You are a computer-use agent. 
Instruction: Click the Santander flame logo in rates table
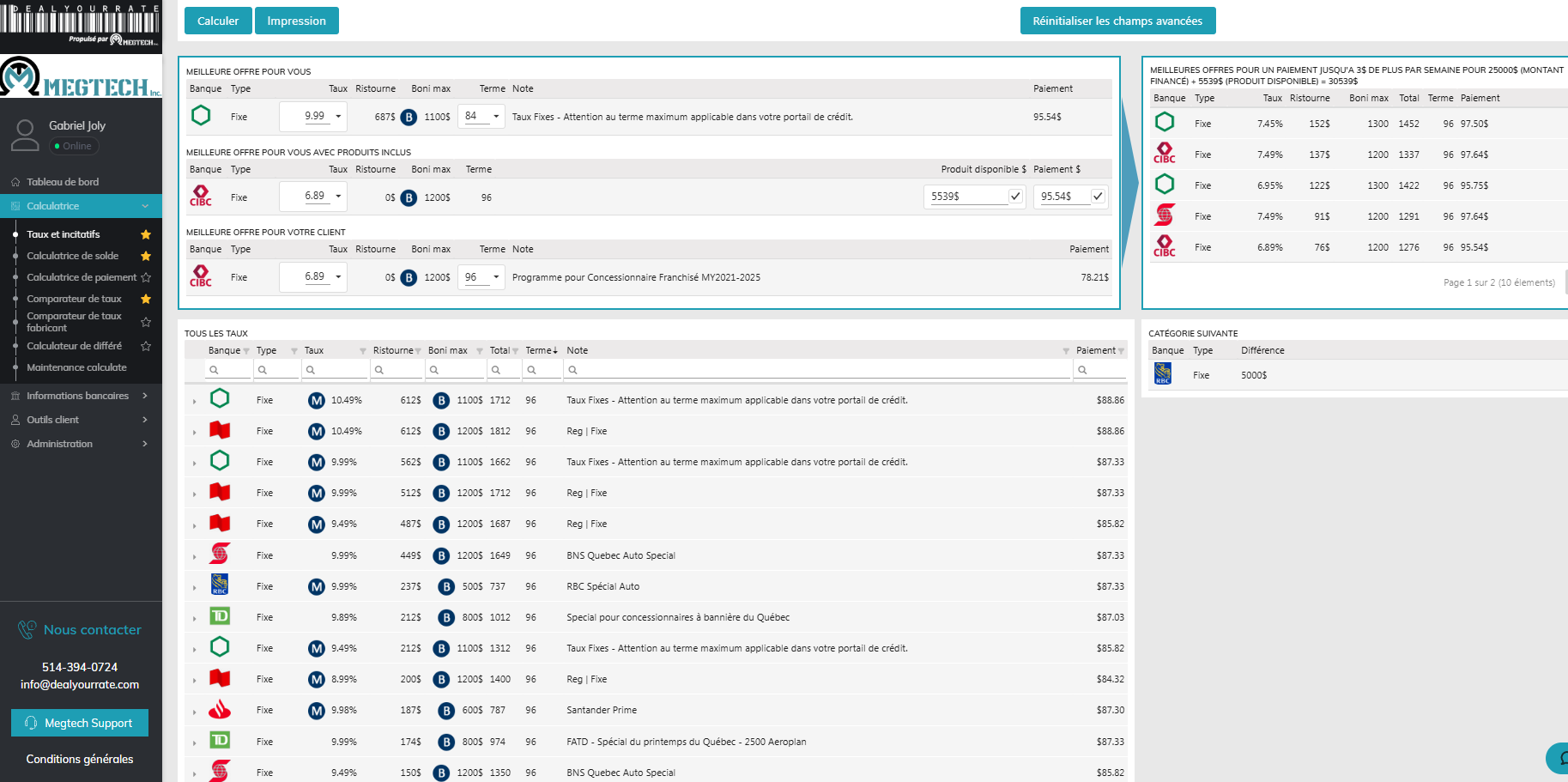pos(220,710)
